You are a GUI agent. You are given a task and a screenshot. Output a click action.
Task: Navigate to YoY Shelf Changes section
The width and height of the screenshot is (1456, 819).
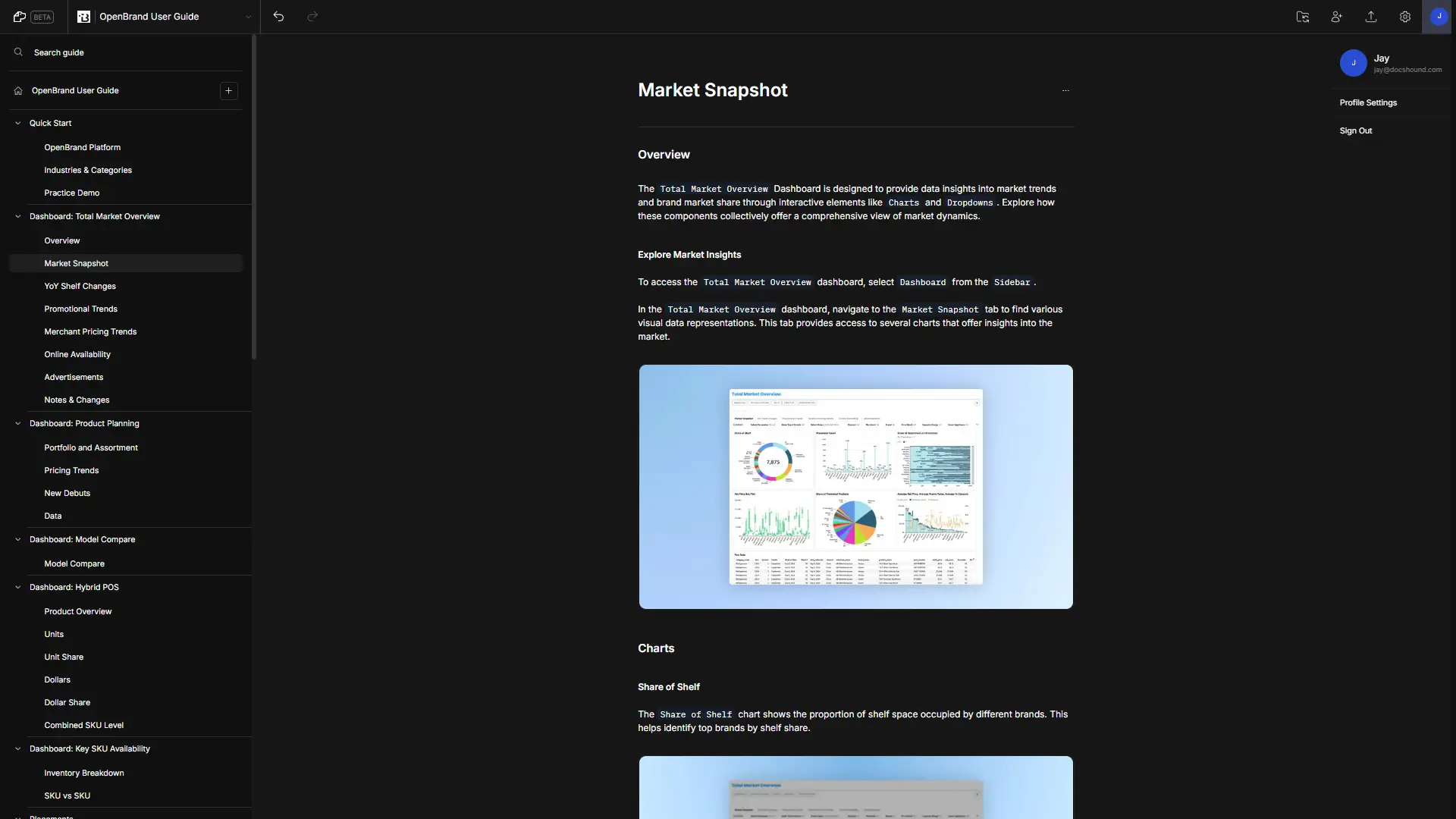(80, 287)
